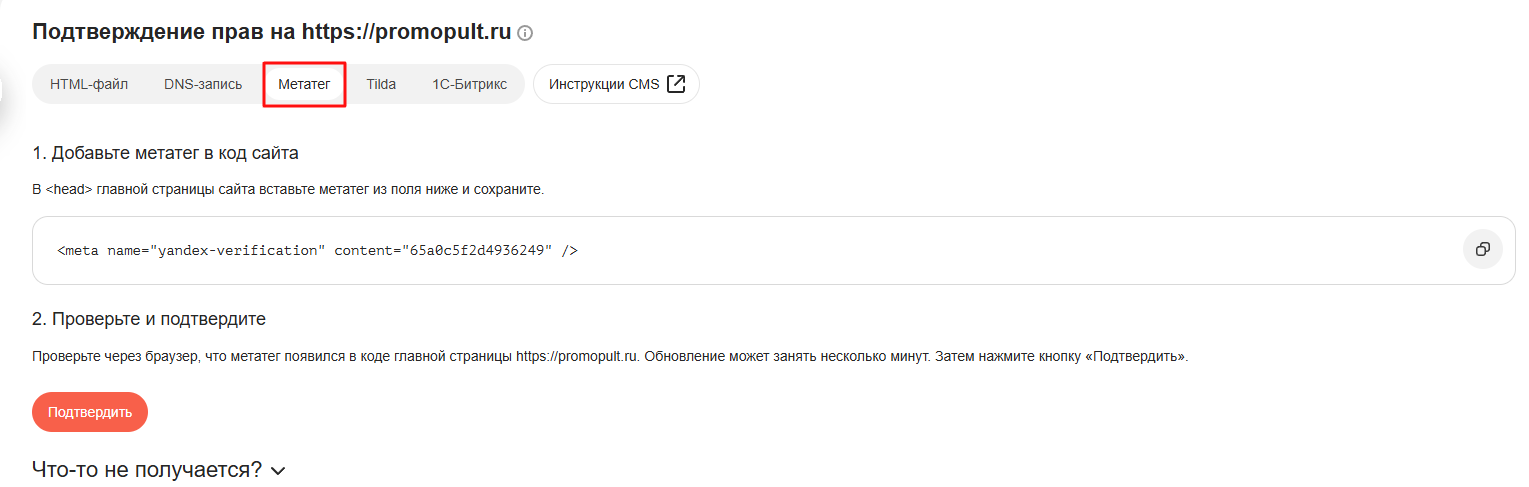The image size is (1529, 487).
Task: Choose the Tilda verification tab
Action: coord(381,84)
